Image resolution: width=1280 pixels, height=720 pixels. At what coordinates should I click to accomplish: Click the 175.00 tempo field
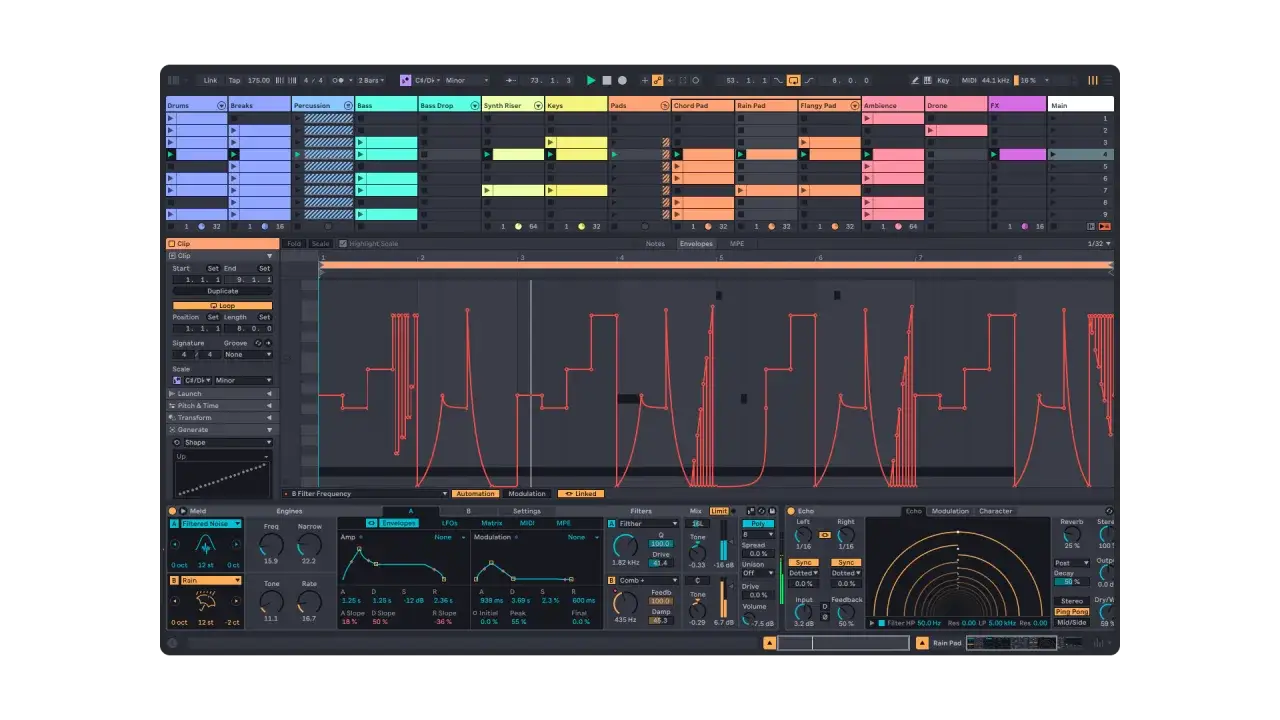click(x=259, y=80)
